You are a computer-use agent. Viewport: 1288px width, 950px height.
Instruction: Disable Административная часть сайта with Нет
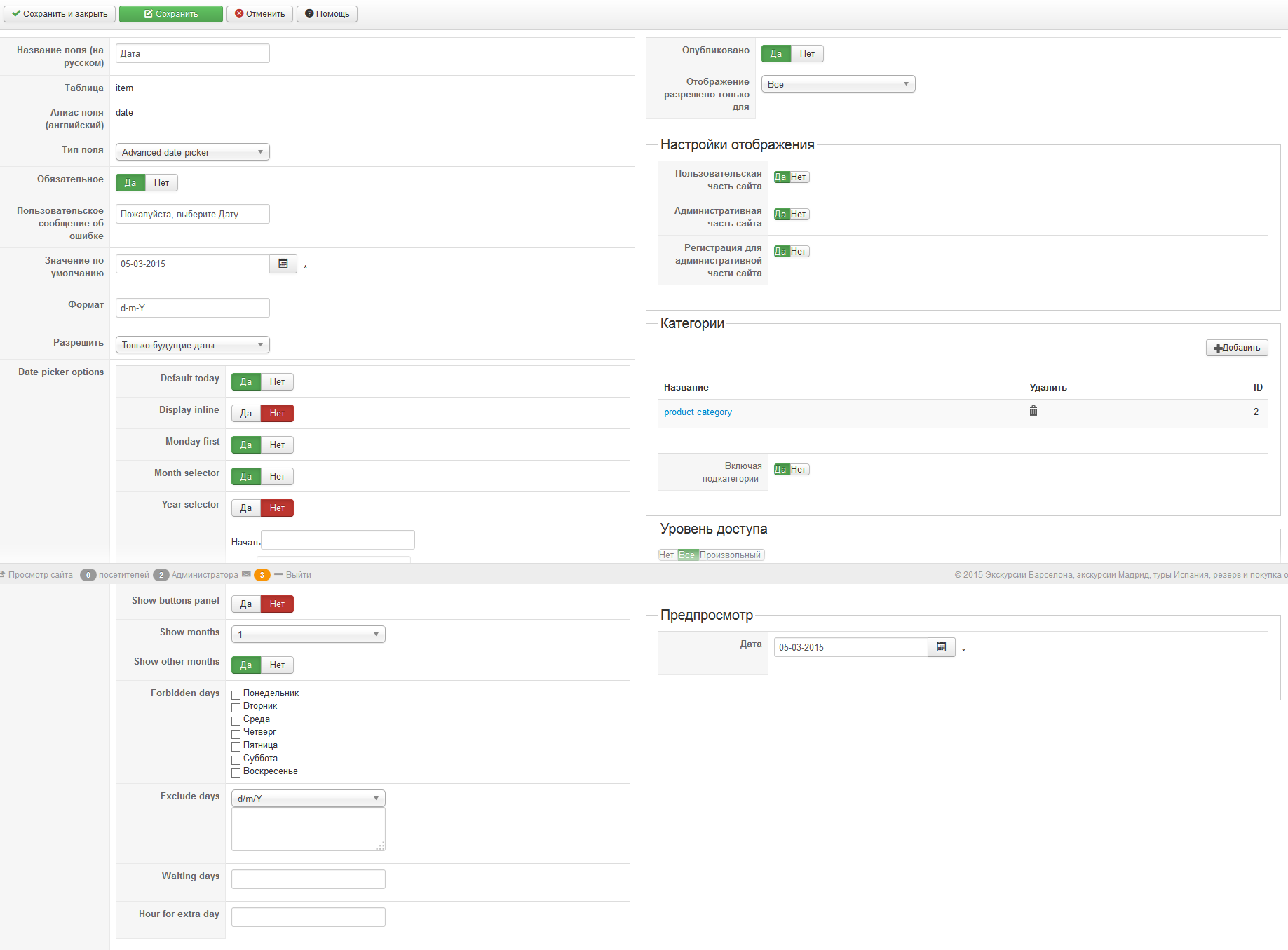799,215
